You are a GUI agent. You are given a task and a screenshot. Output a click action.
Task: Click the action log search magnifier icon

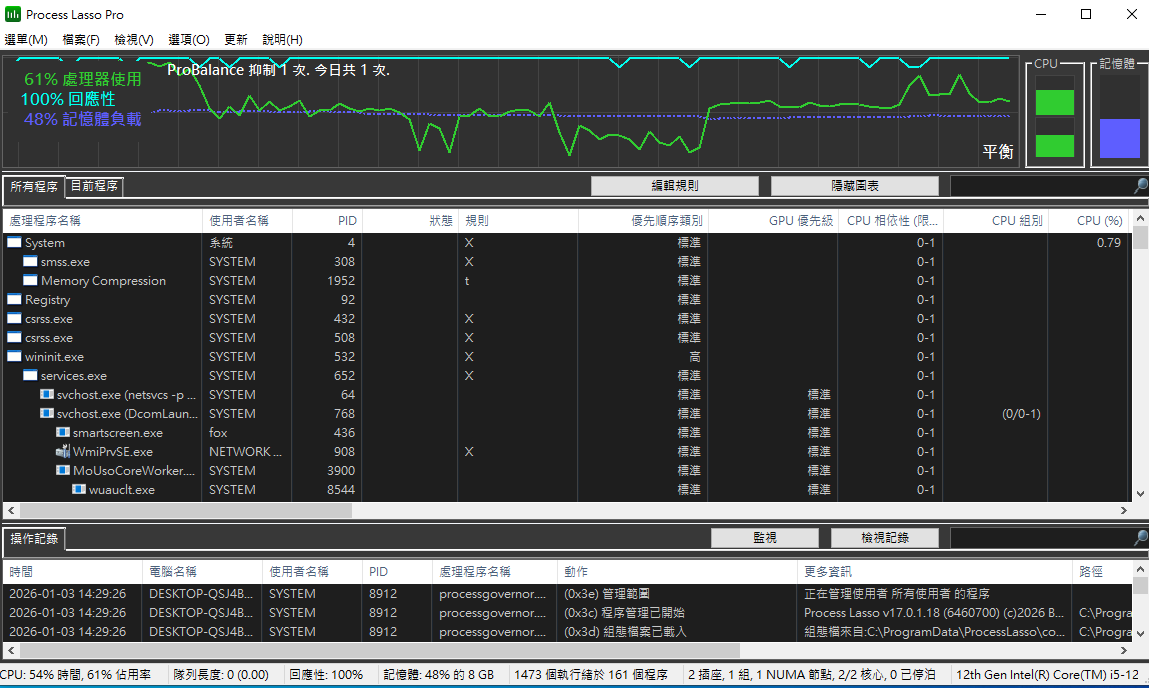pos(1140,538)
